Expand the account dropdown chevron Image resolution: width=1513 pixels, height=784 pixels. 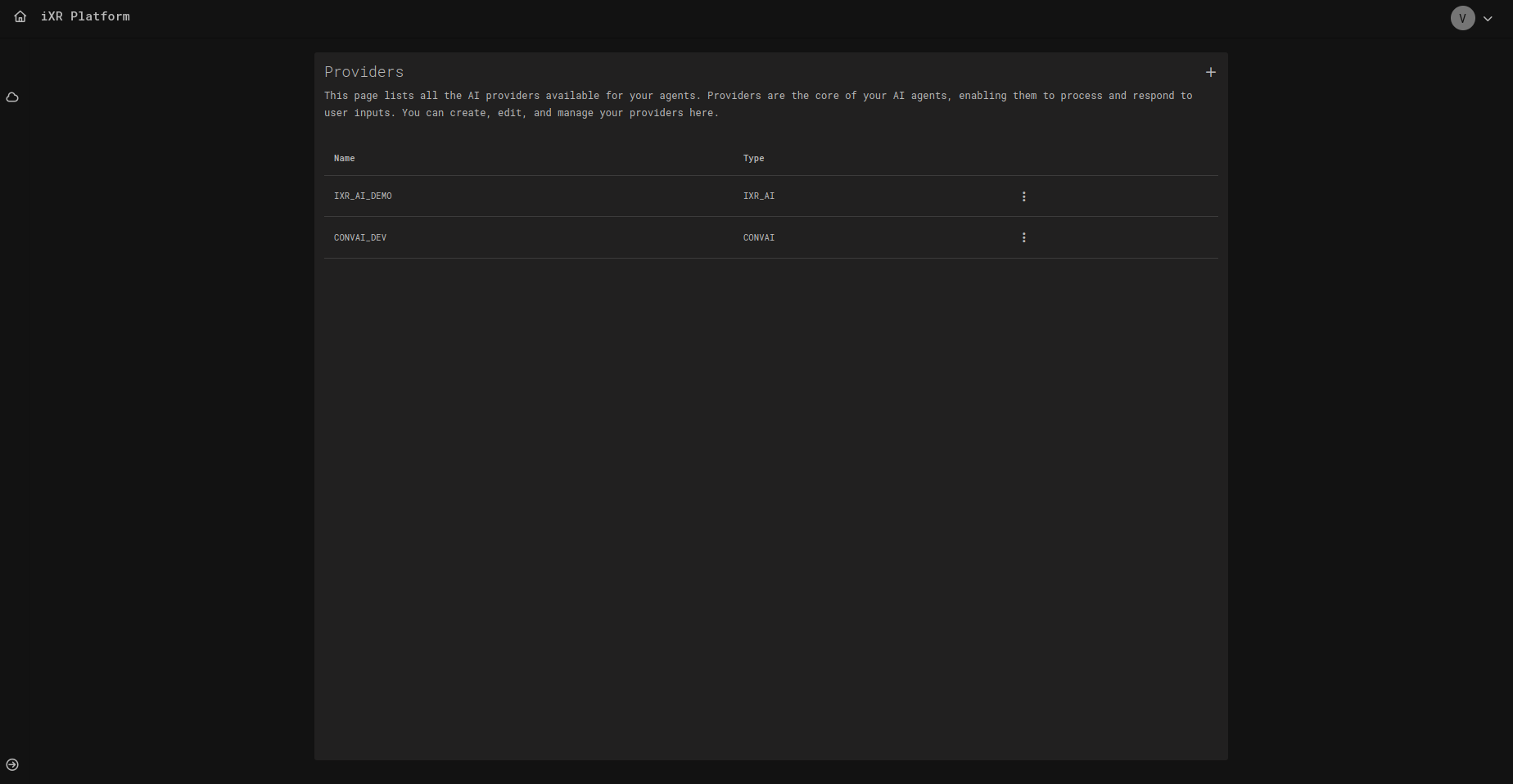tap(1488, 19)
